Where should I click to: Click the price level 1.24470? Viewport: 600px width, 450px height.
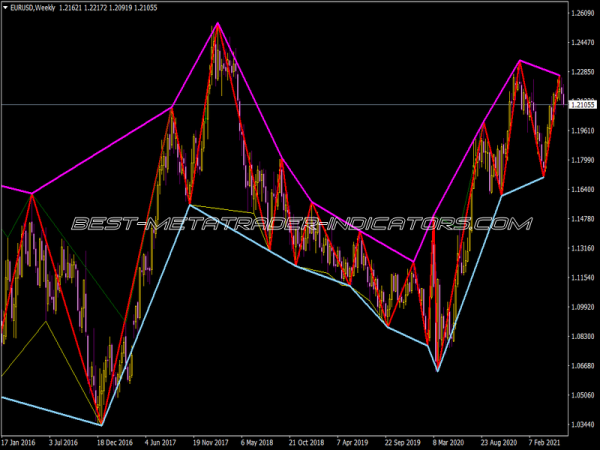point(583,42)
